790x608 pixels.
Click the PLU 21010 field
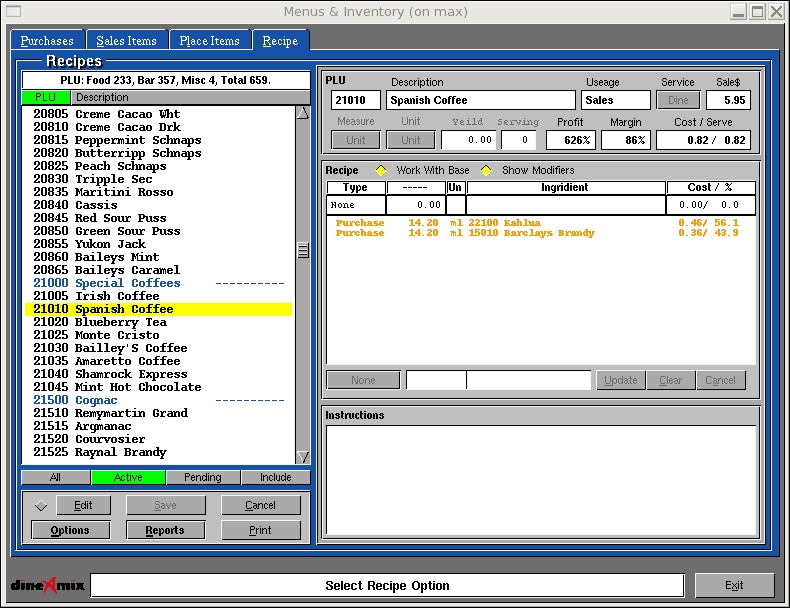pyautogui.click(x=356, y=100)
